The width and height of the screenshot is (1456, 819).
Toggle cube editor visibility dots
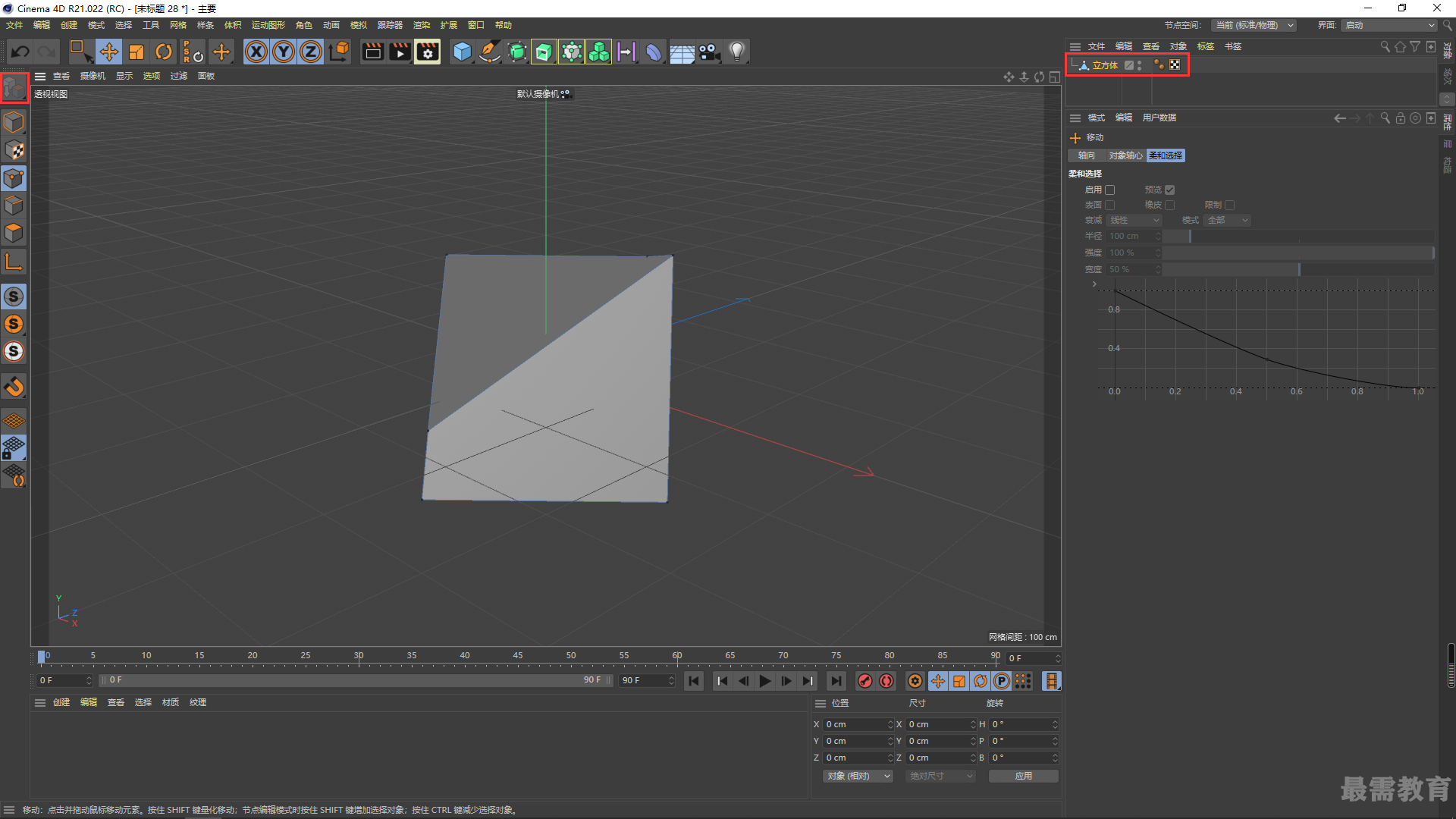(x=1139, y=65)
